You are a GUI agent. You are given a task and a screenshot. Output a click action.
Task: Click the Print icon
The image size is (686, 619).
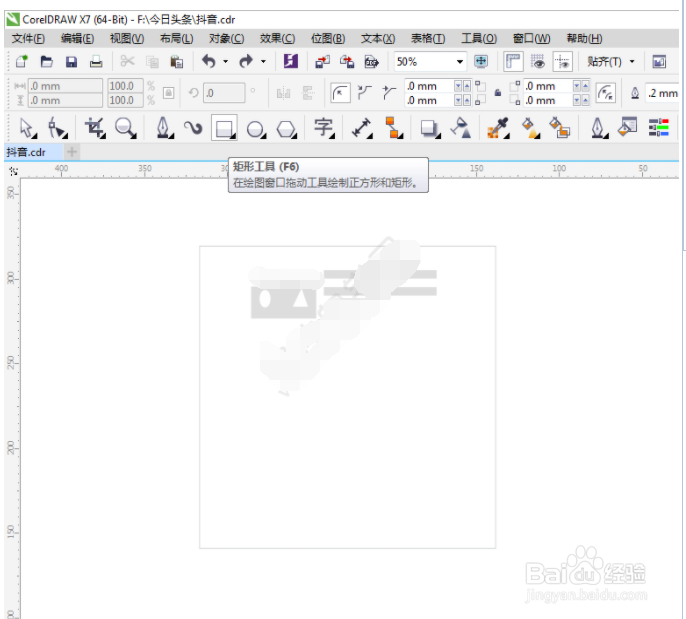[96, 62]
